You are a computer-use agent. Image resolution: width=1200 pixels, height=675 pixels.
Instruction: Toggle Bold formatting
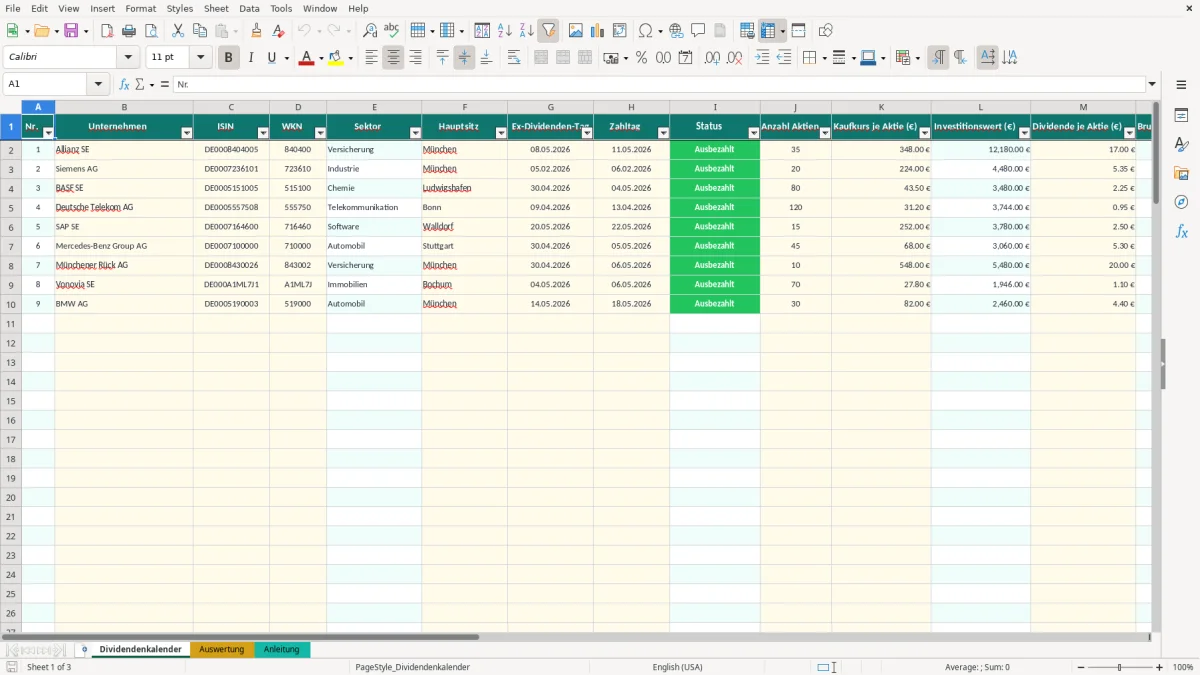[x=228, y=58]
